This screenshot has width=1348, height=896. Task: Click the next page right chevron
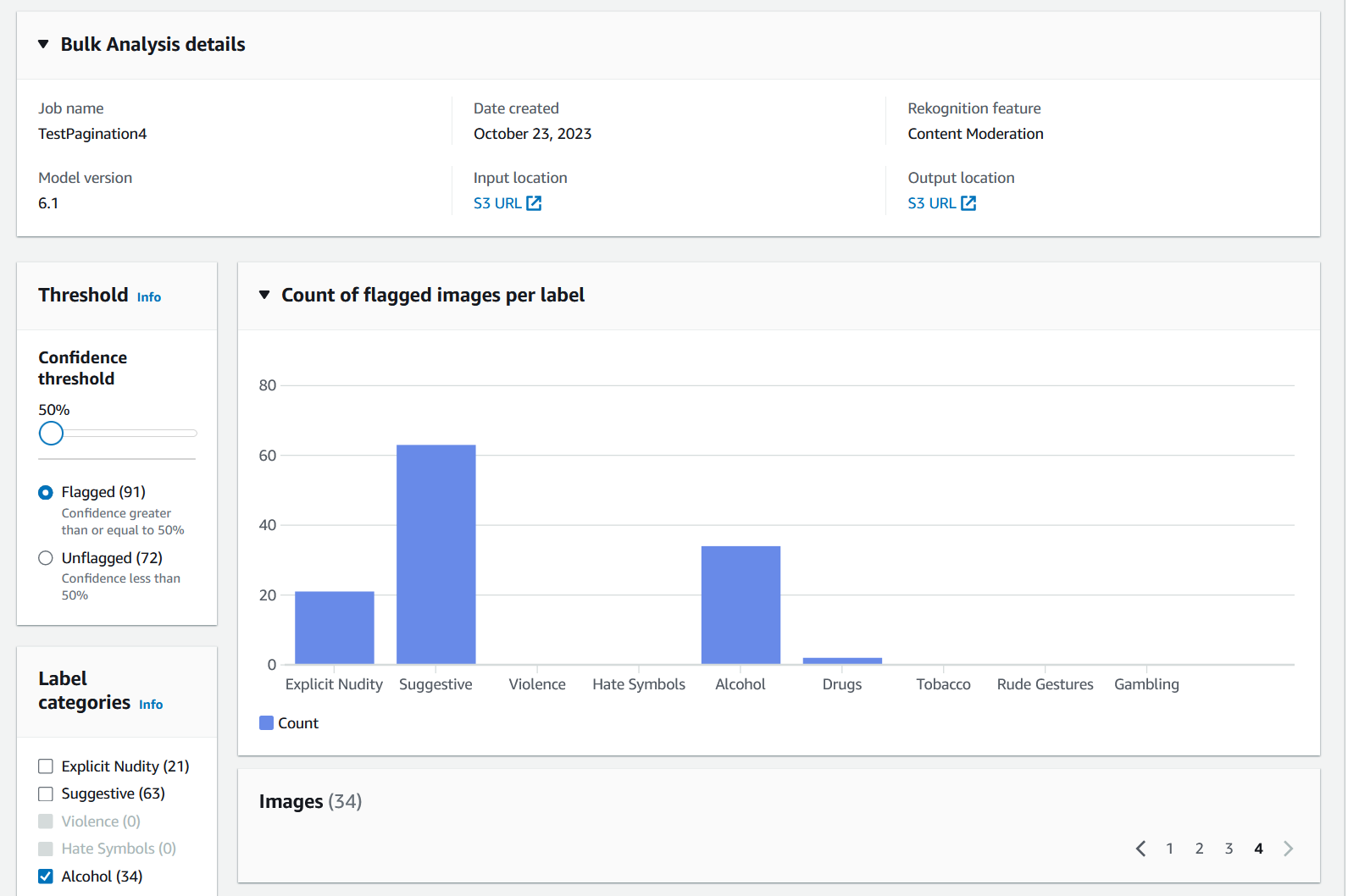(1288, 849)
